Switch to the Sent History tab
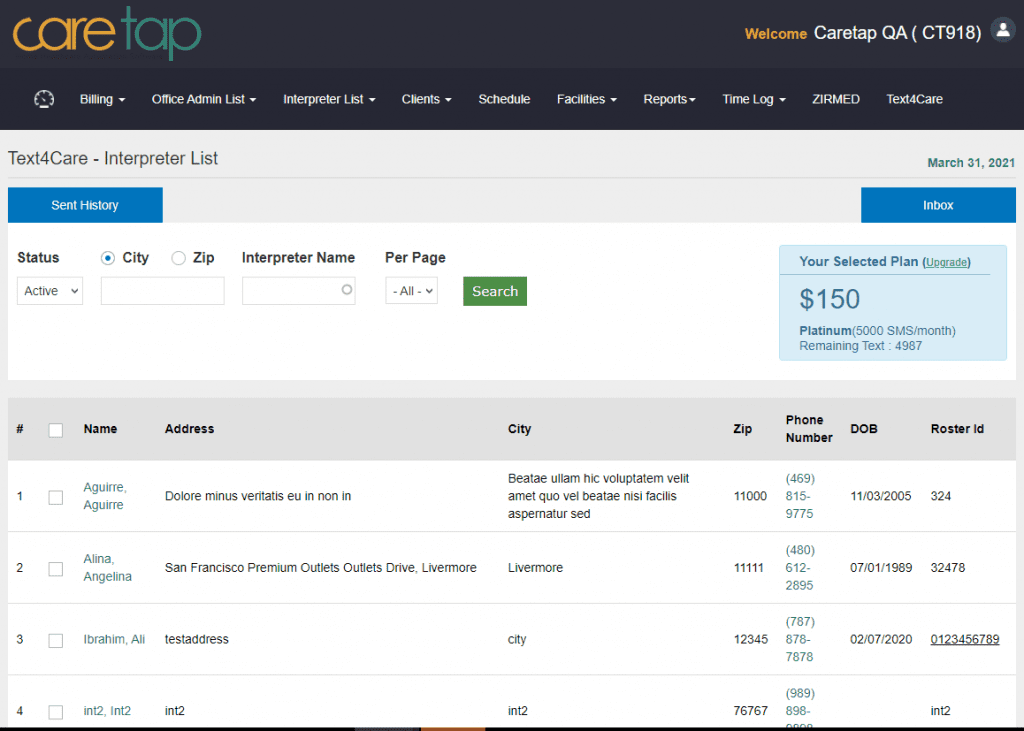This screenshot has width=1024, height=731. [x=85, y=205]
